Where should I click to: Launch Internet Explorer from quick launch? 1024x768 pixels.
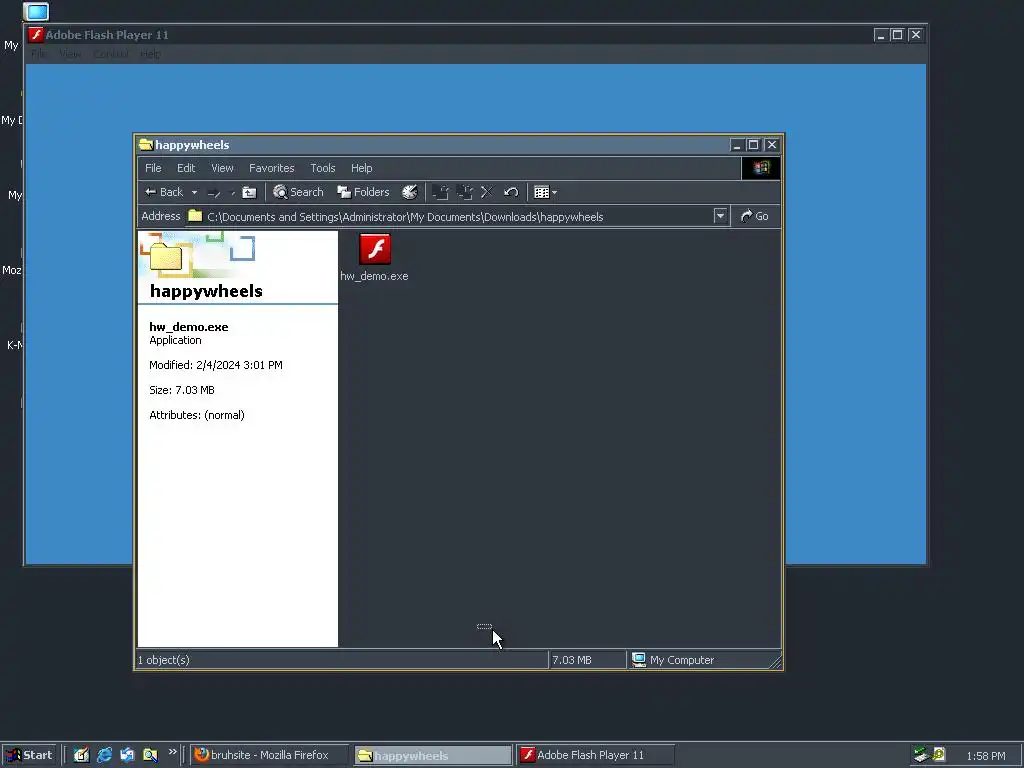click(104, 755)
